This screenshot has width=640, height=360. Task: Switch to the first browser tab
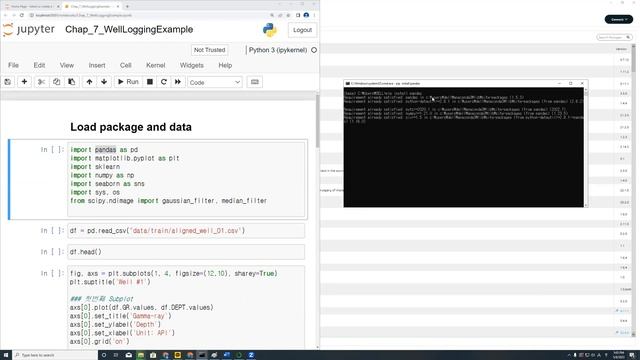tap(32, 7)
